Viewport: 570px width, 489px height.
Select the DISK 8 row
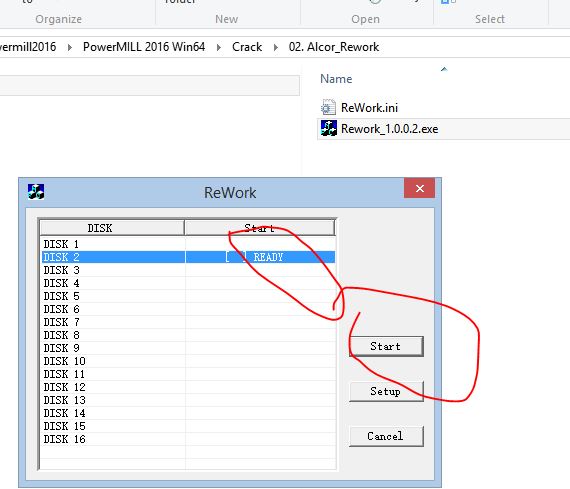(x=188, y=335)
